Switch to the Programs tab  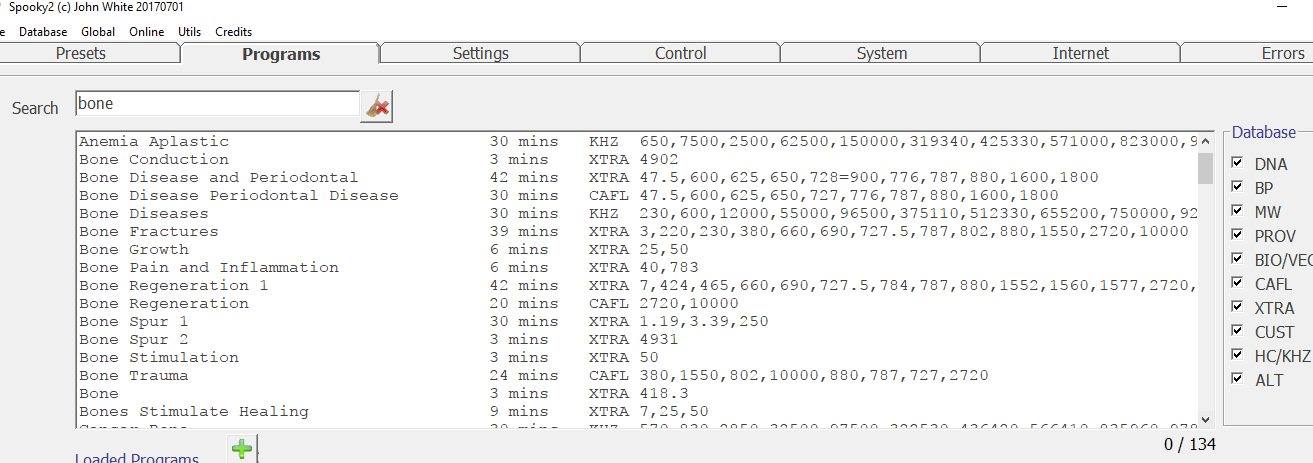pyautogui.click(x=281, y=54)
